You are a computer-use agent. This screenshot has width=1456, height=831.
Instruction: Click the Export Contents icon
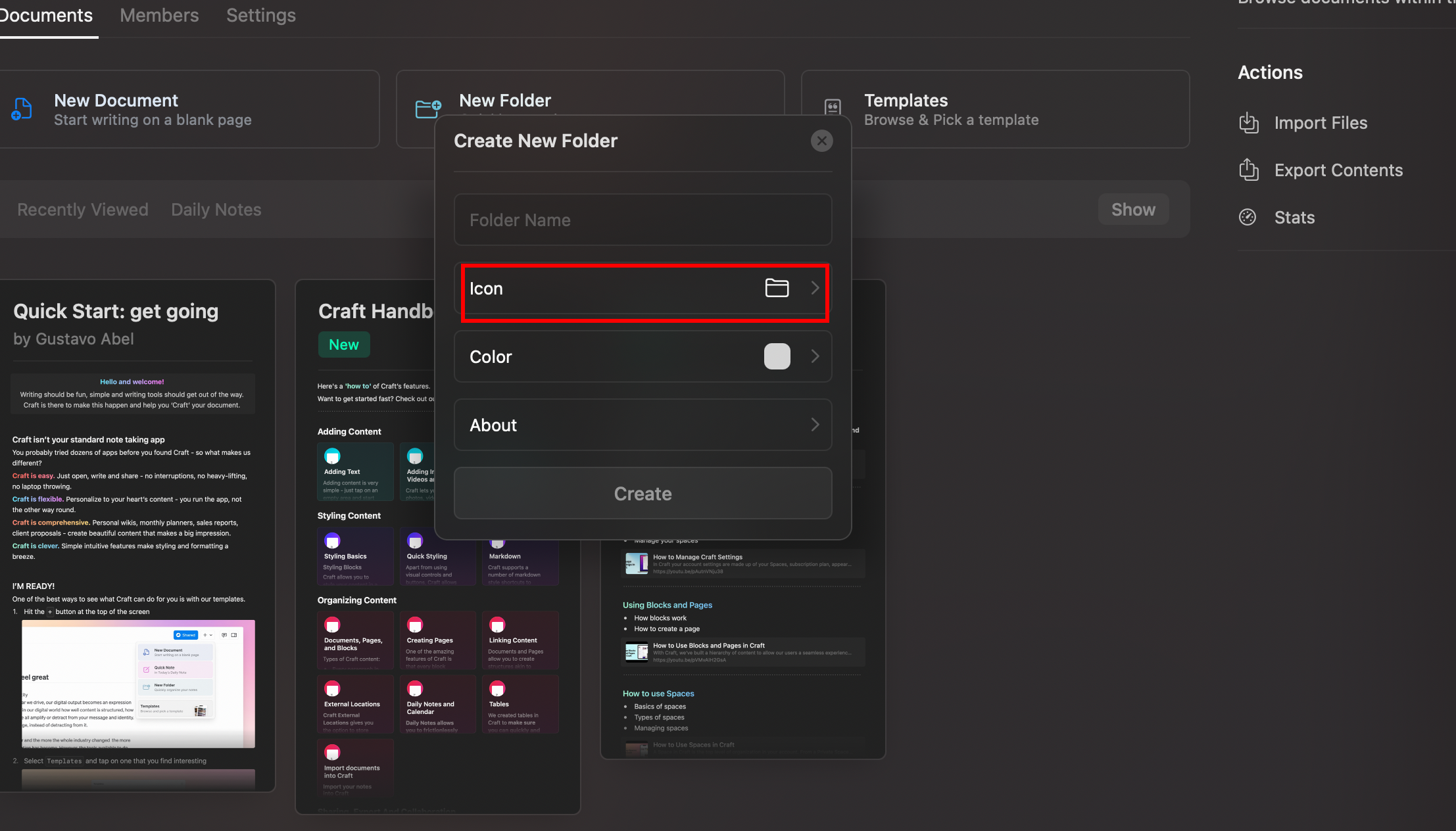point(1248,170)
